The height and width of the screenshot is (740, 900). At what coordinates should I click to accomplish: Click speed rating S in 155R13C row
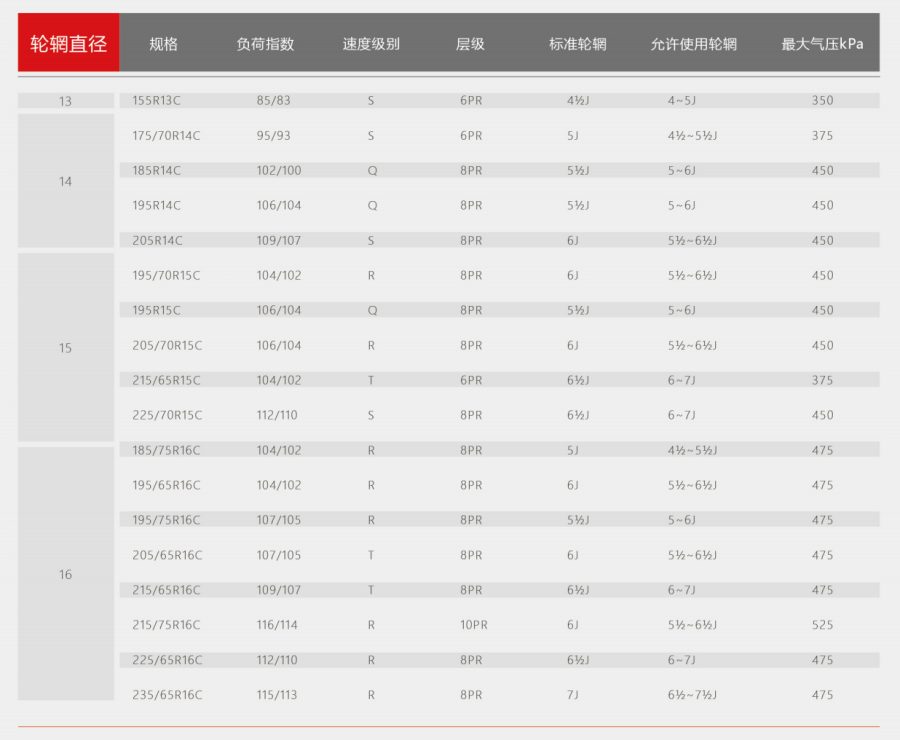[x=371, y=100]
